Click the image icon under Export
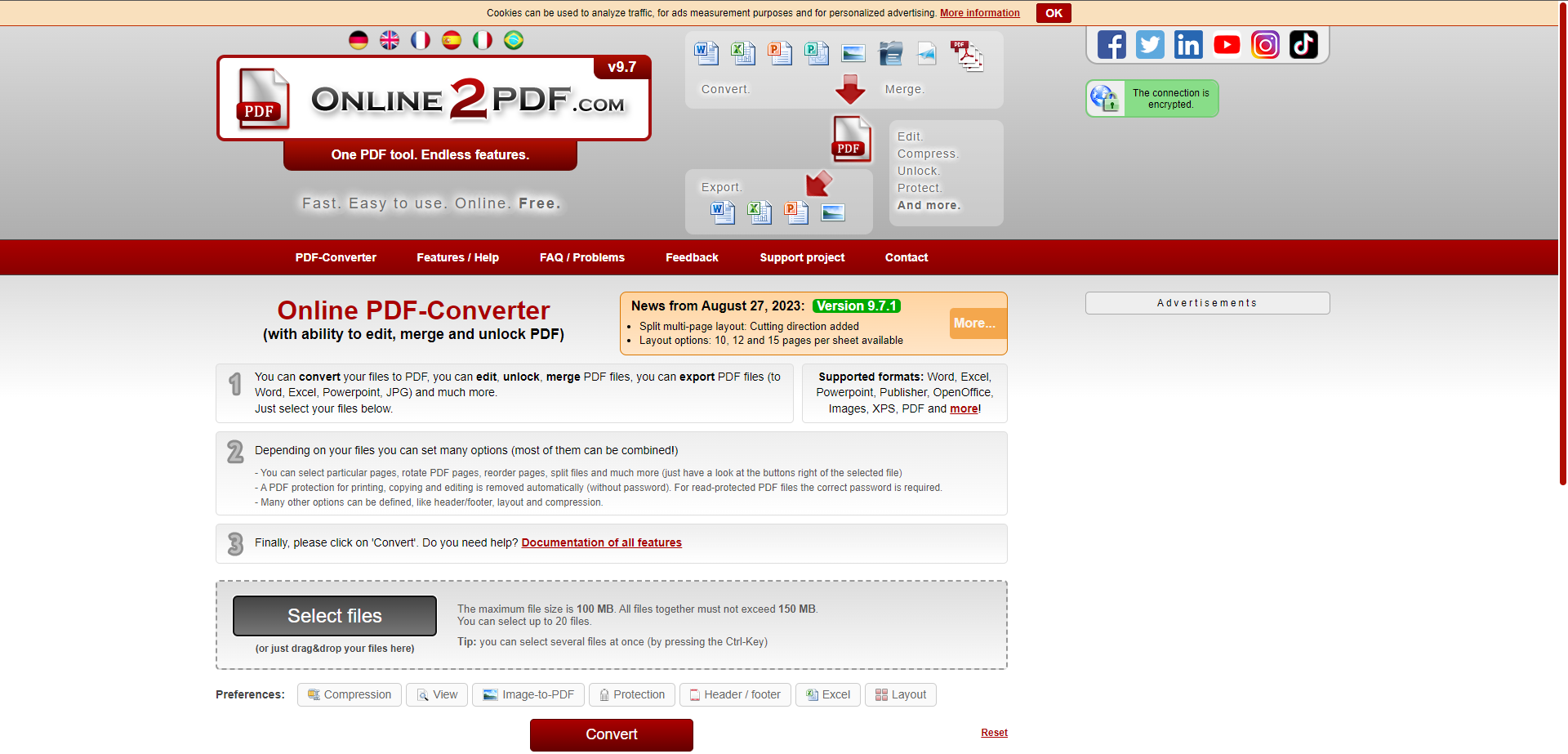Image resolution: width=1568 pixels, height=754 pixels. click(833, 213)
